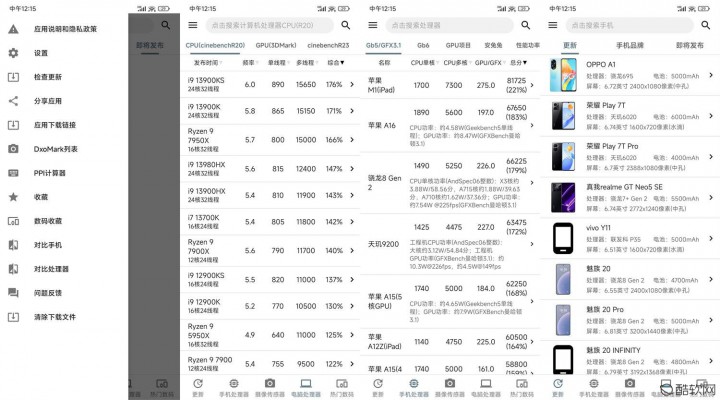Tap the 检查更新 download icon in drawer

point(13,77)
